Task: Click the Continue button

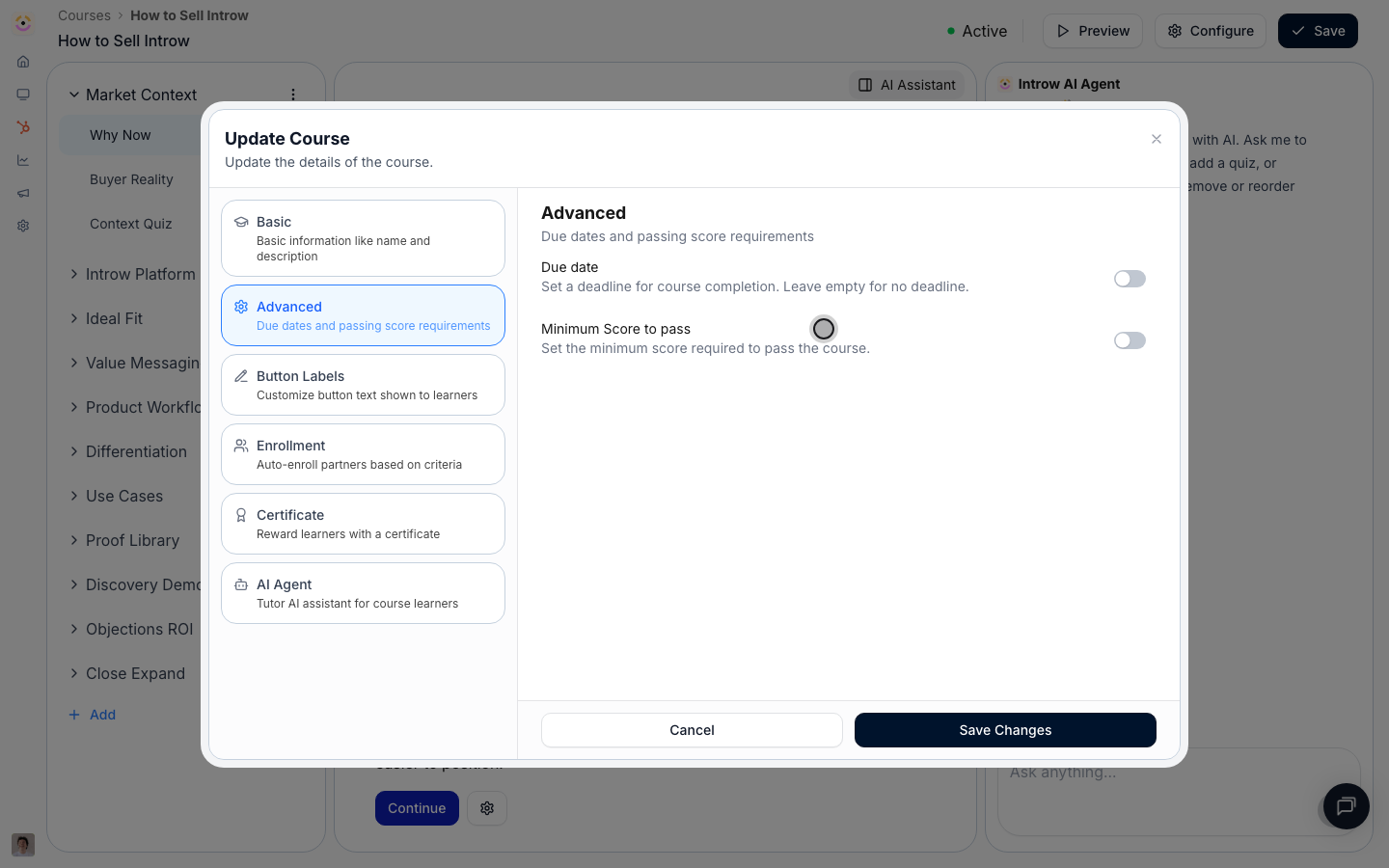Action: click(x=417, y=808)
